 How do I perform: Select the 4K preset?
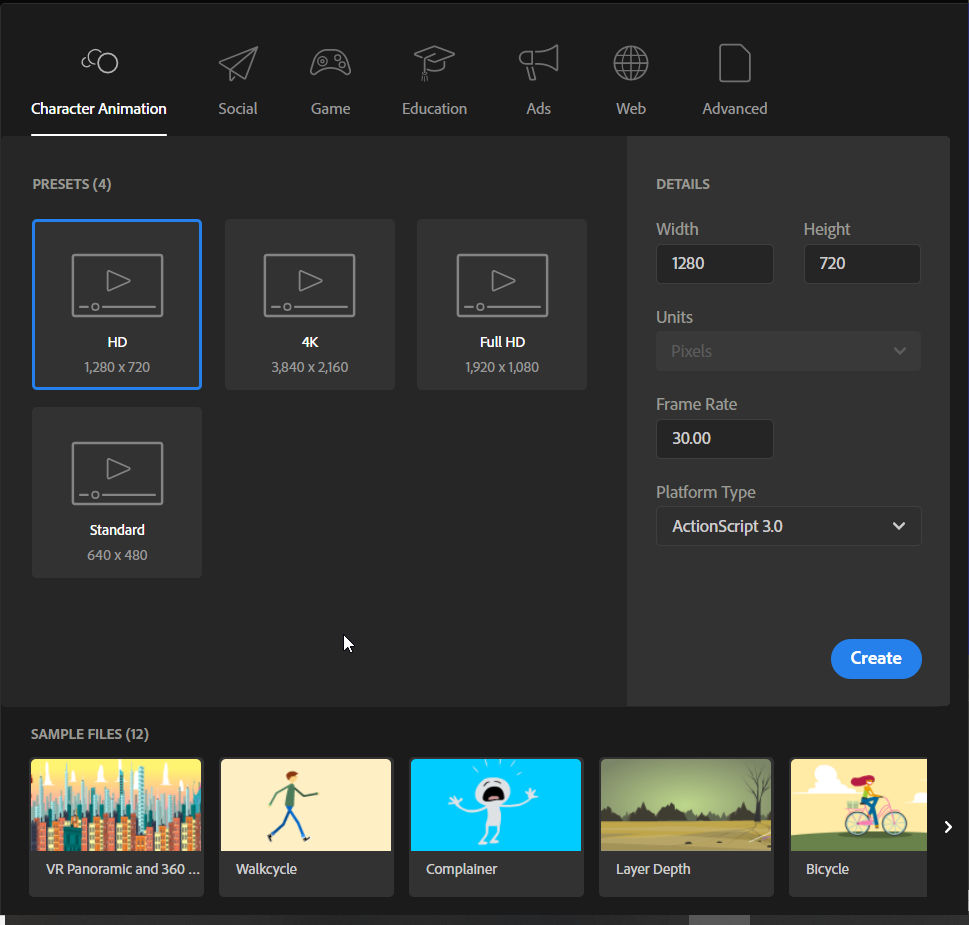pyautogui.click(x=309, y=304)
